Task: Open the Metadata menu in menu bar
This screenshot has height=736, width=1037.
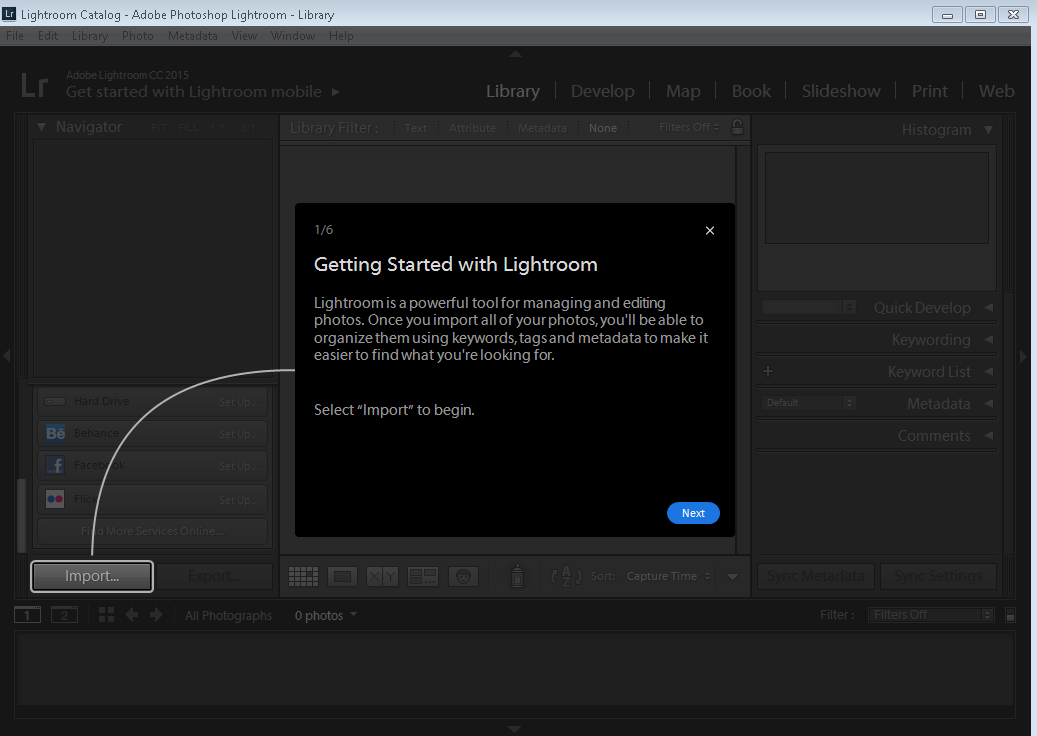Action: tap(192, 35)
